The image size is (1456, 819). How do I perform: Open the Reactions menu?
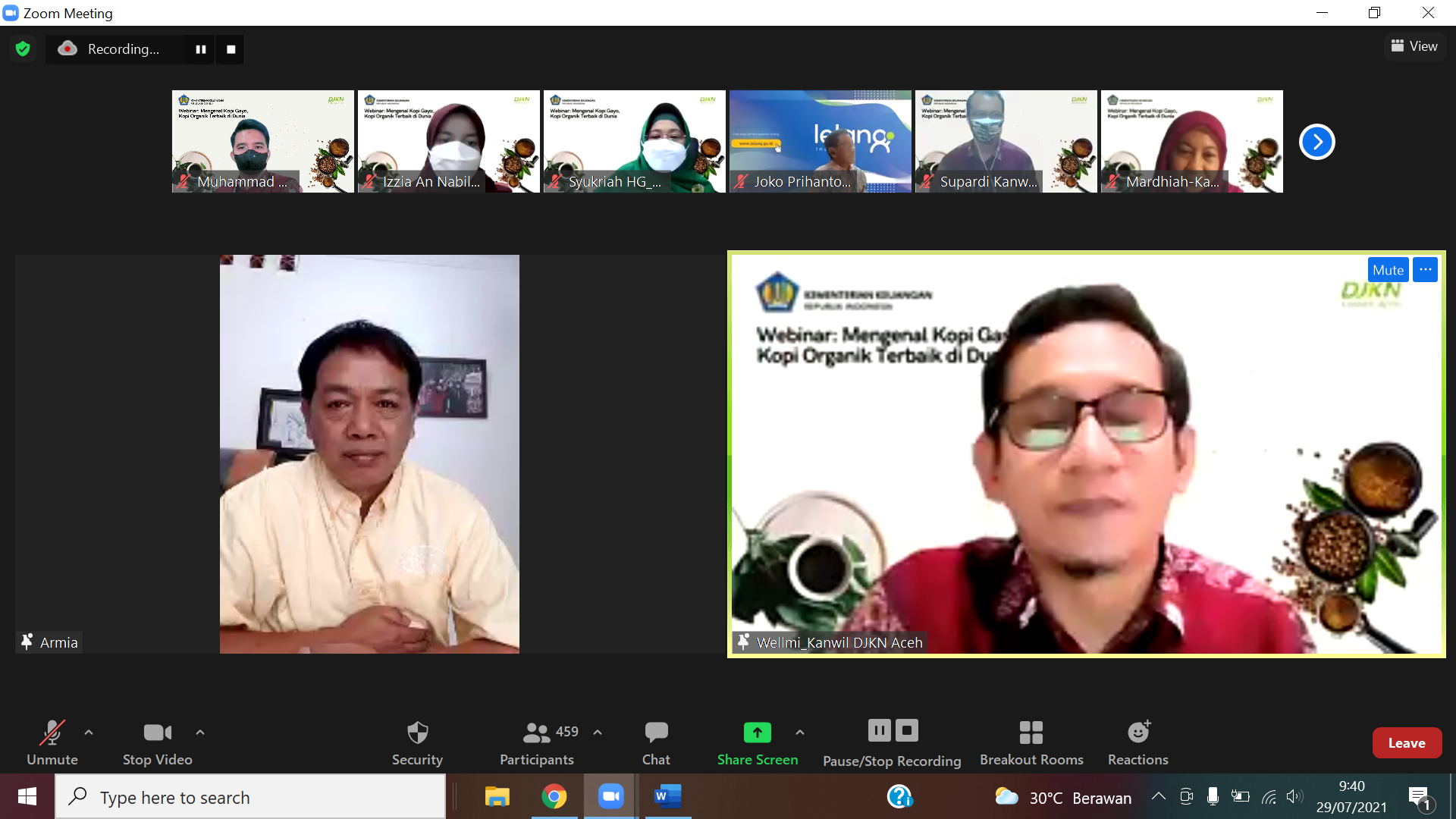(1137, 733)
